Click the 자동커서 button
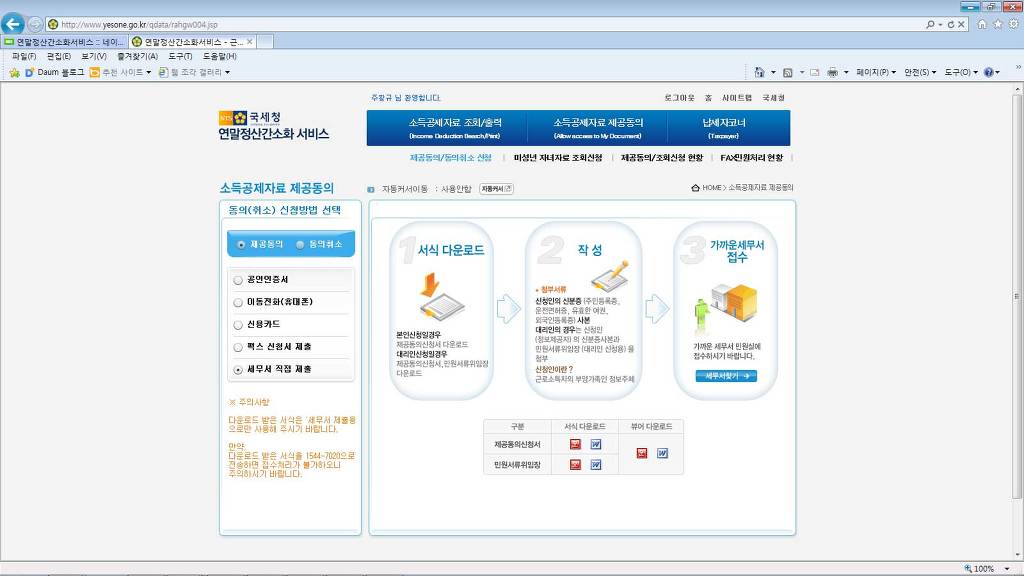Image resolution: width=1024 pixels, height=576 pixels. 496,189
